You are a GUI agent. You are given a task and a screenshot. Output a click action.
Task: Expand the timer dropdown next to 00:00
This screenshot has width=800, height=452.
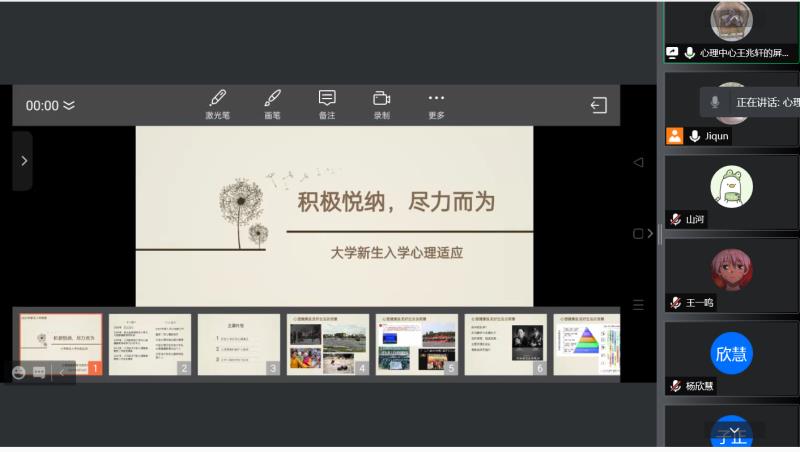point(69,105)
